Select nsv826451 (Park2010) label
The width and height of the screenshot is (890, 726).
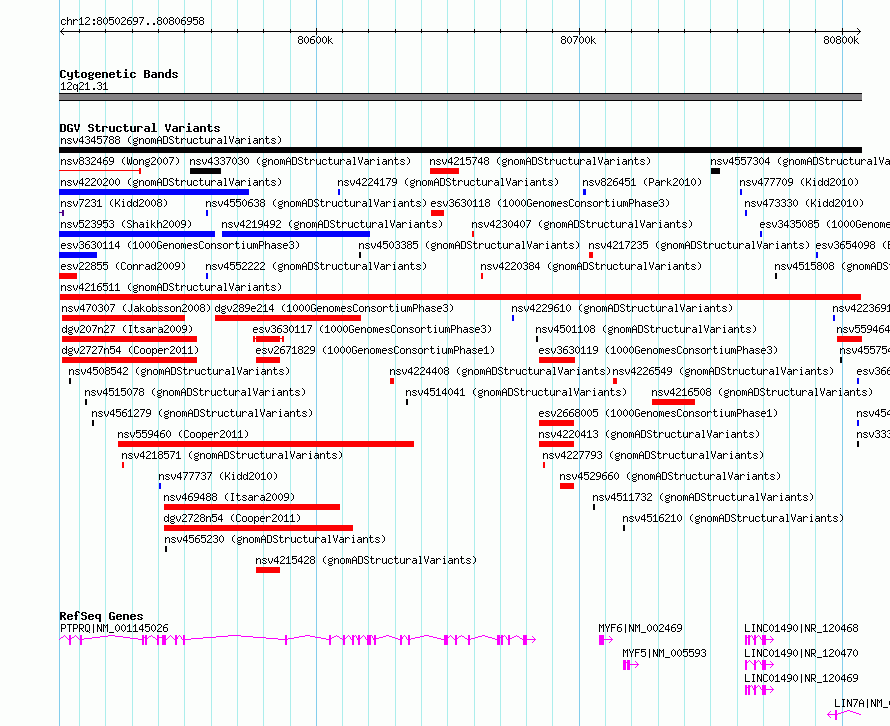[642, 182]
